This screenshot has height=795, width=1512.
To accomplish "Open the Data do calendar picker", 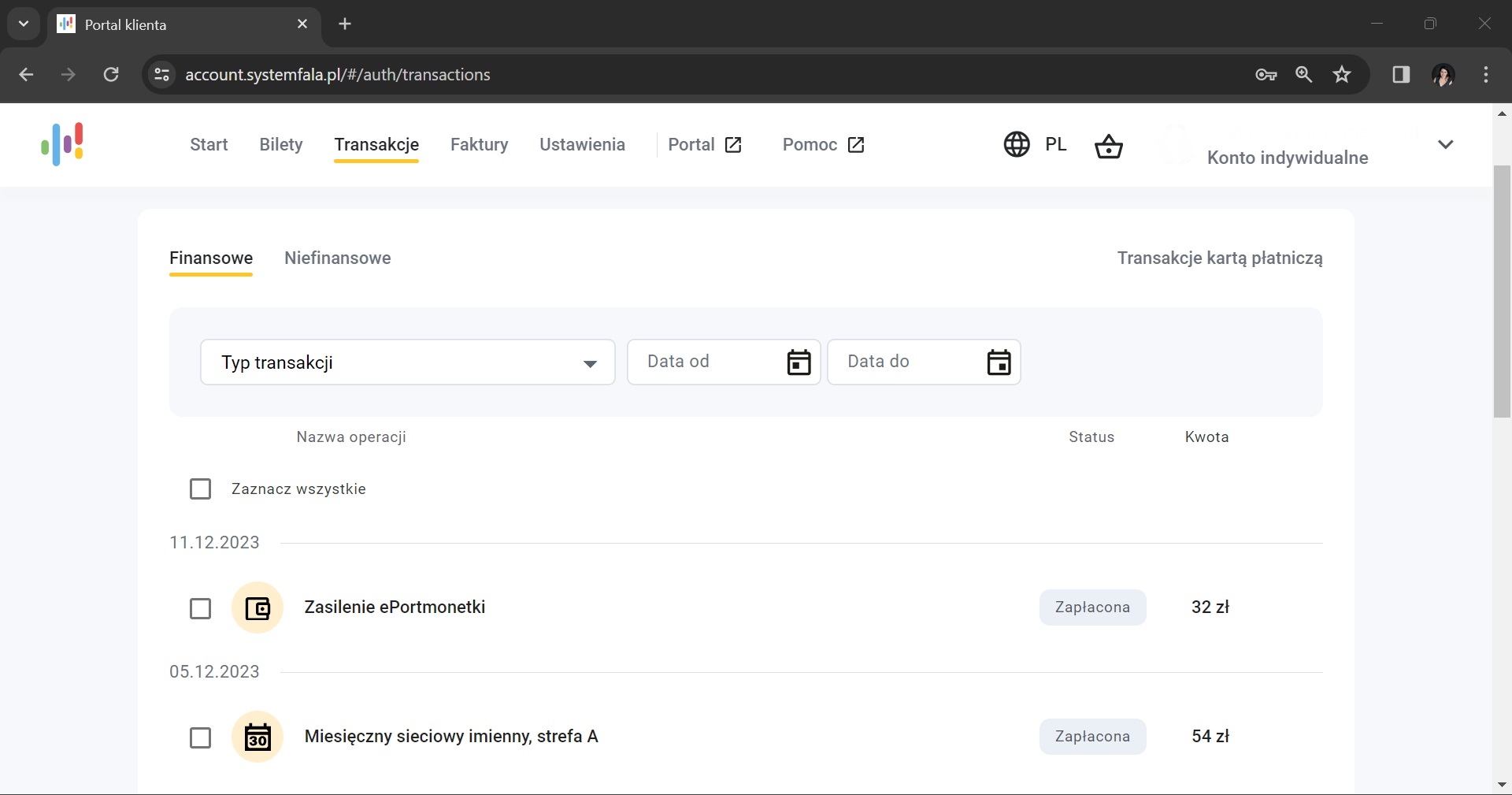I will coord(999,362).
